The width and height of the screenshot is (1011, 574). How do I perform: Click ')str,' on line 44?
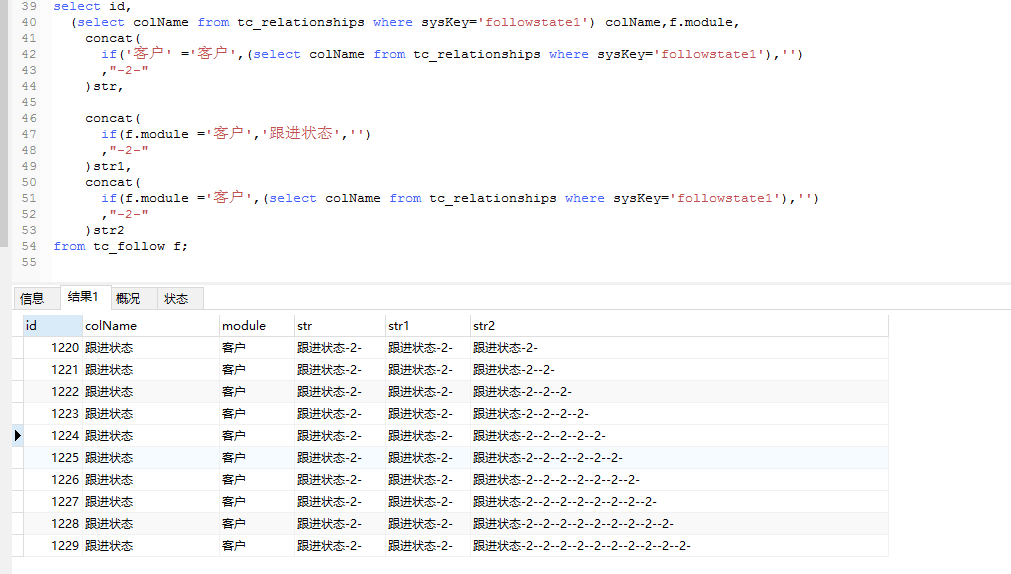104,86
